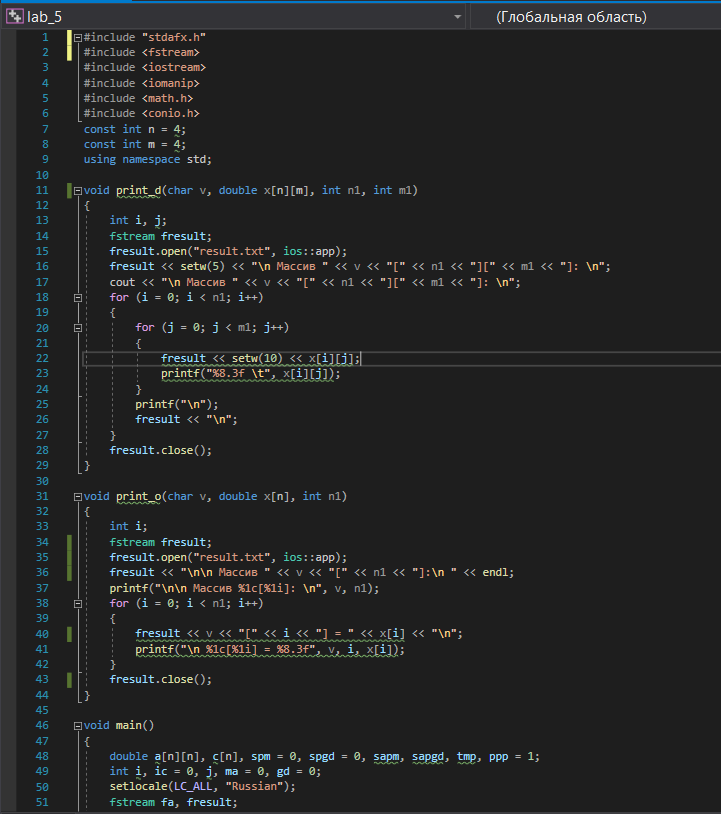Collapse the main function outline
This screenshot has height=814, width=721.
[x=78, y=726]
